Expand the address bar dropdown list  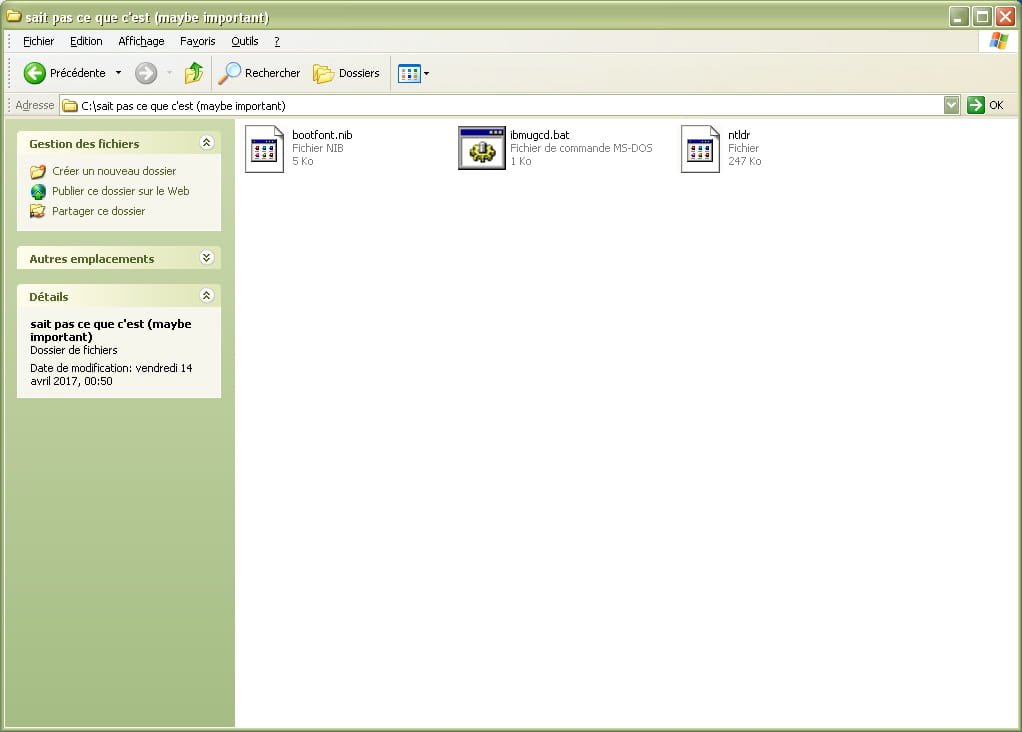(x=951, y=105)
